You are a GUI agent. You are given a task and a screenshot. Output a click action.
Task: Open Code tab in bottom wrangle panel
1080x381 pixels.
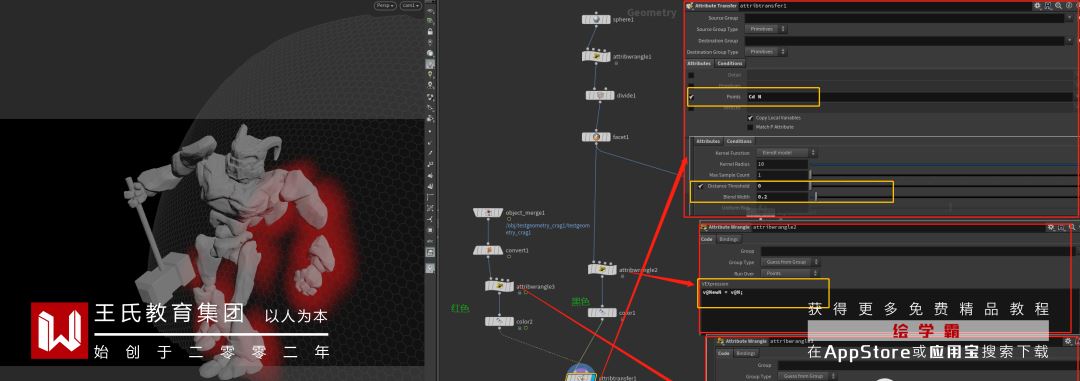(724, 353)
